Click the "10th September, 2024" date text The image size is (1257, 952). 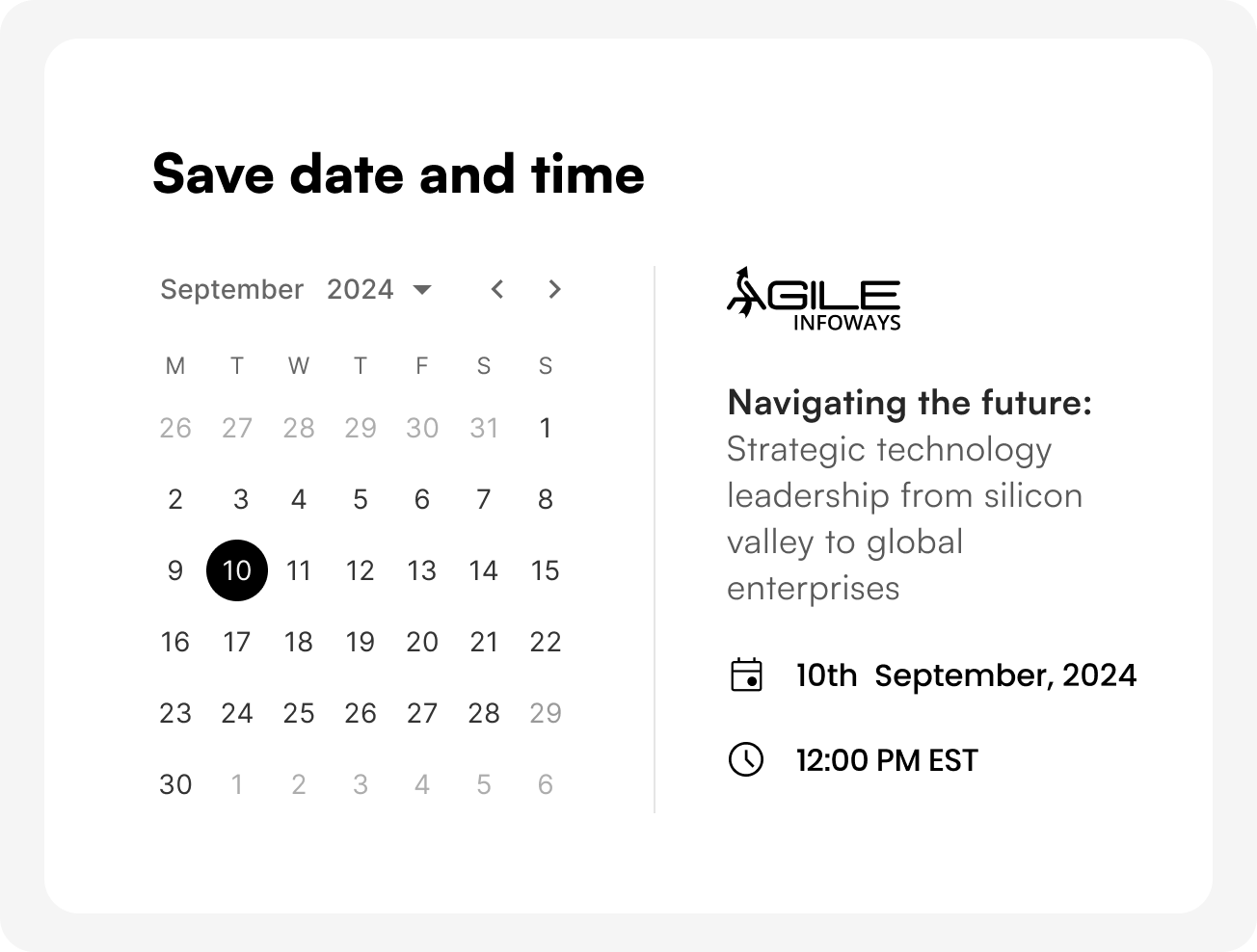966,674
